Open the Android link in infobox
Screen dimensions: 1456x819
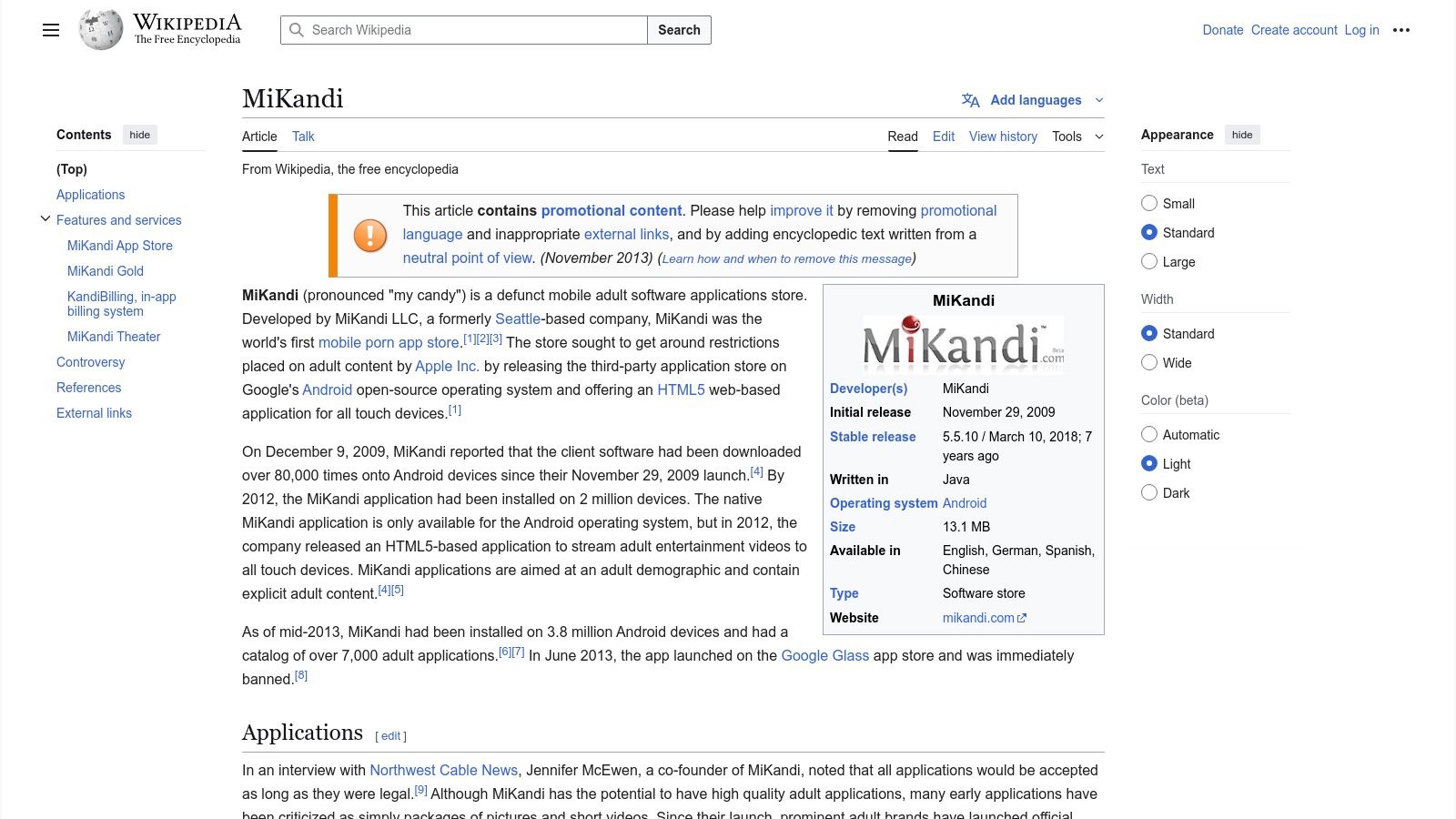965,503
